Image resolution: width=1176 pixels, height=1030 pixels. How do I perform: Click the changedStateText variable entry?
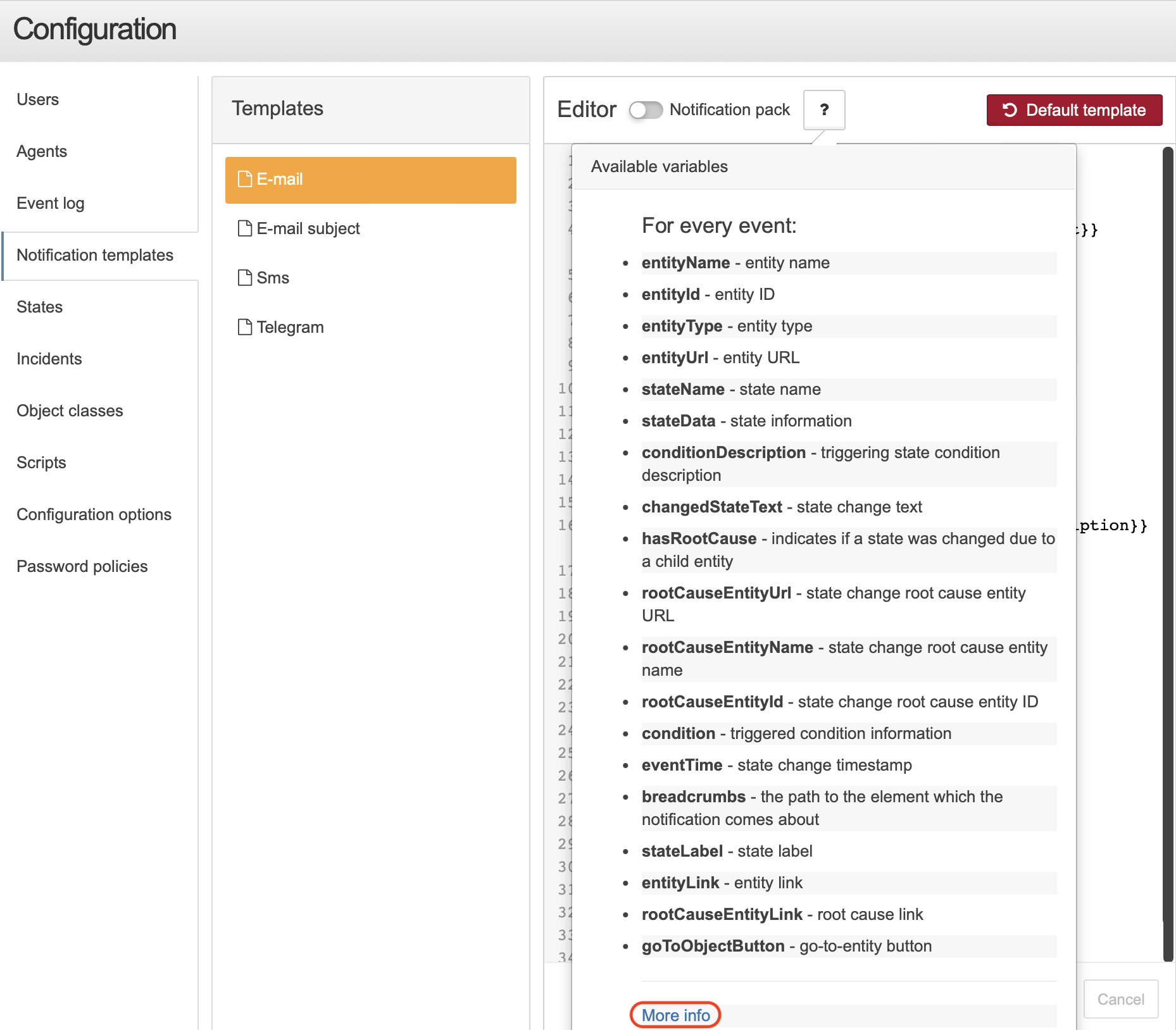click(849, 507)
